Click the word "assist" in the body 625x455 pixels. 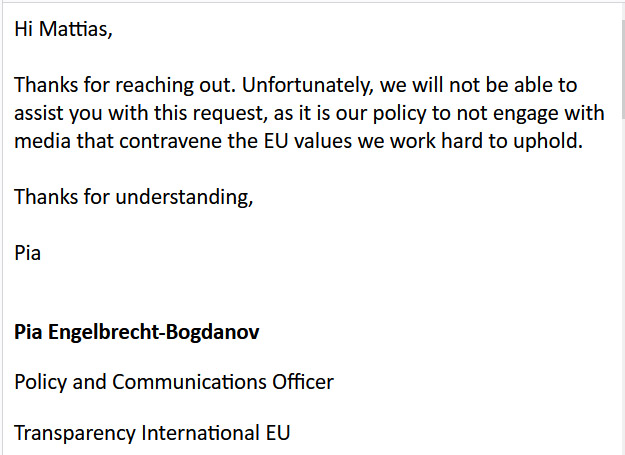click(x=39, y=113)
